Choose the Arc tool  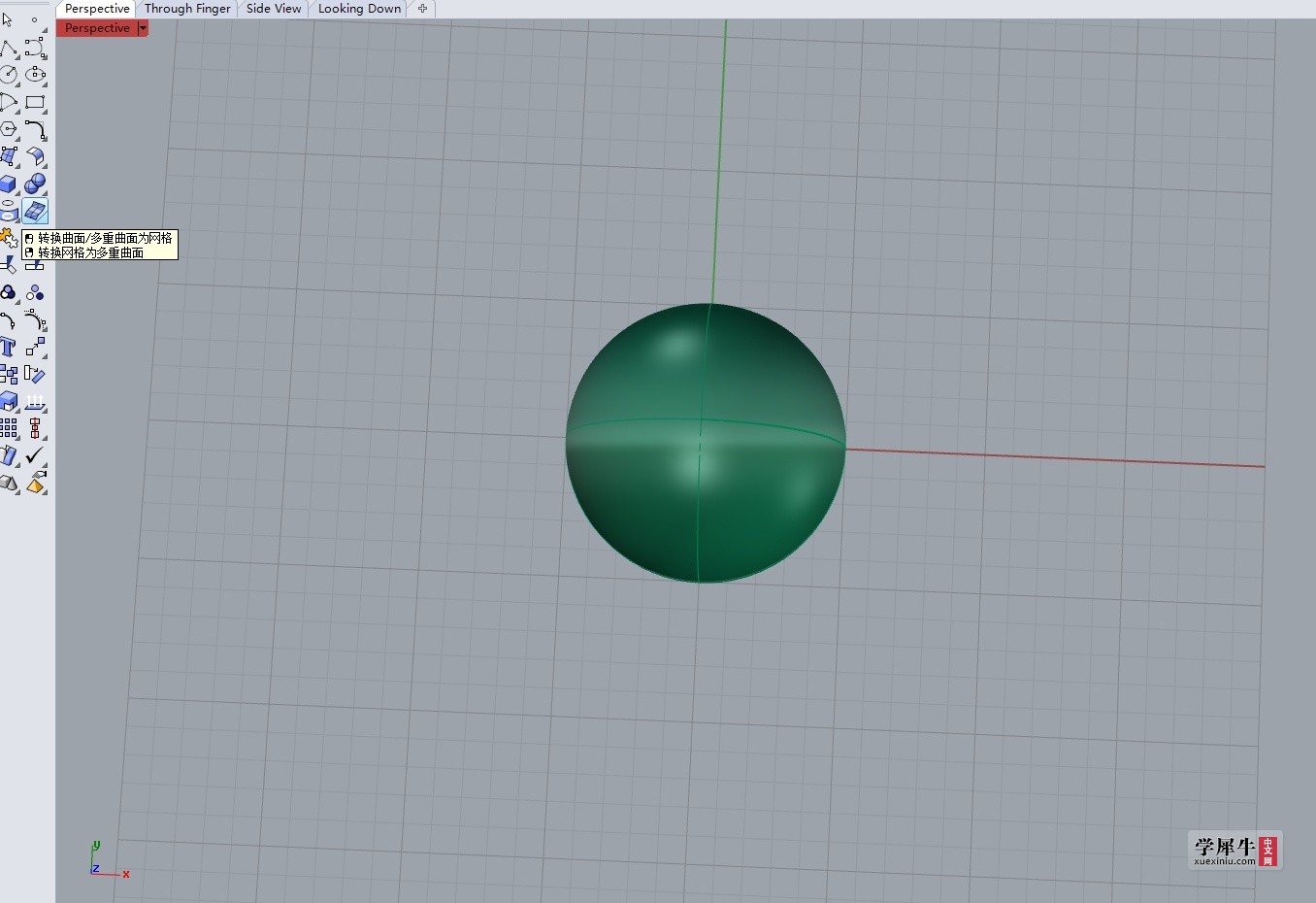(x=8, y=101)
